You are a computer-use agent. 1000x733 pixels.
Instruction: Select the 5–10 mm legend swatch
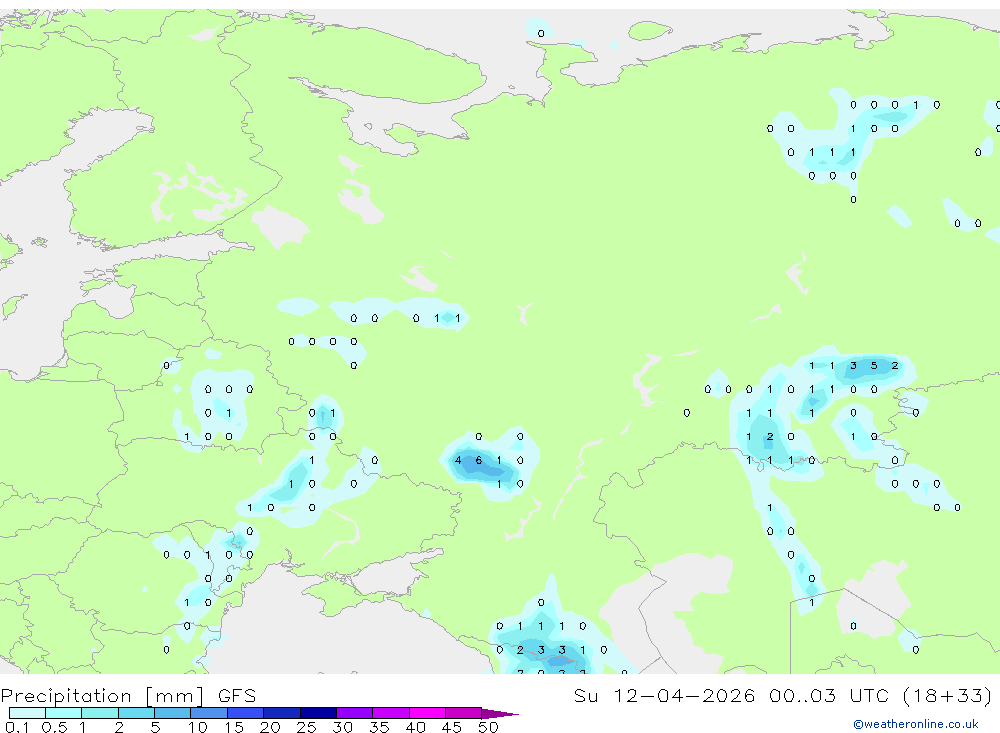tap(173, 713)
